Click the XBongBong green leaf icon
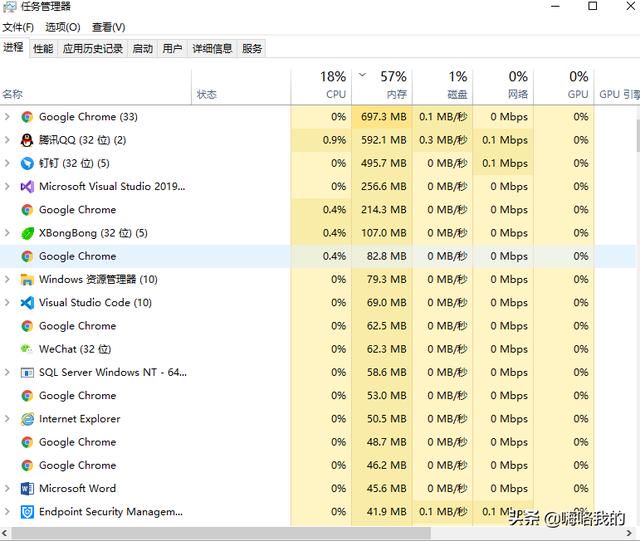The width and height of the screenshot is (640, 541). [x=27, y=234]
